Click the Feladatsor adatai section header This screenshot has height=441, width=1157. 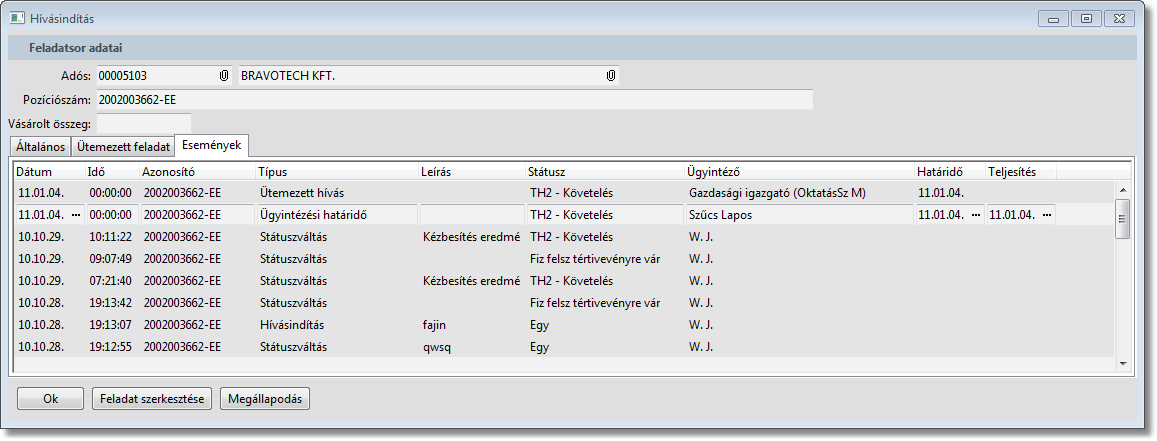[572, 48]
